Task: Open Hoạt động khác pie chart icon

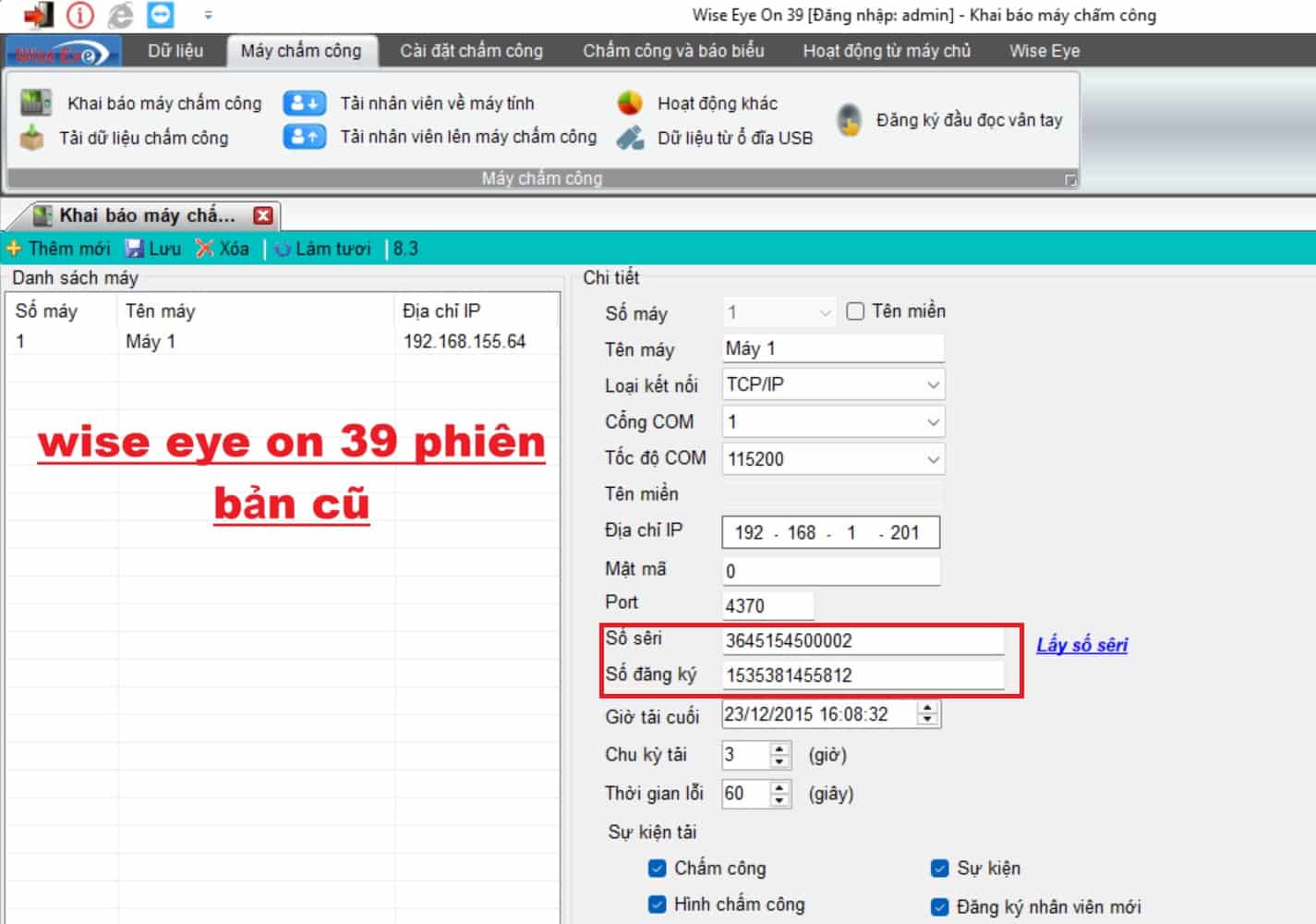Action: 630,103
